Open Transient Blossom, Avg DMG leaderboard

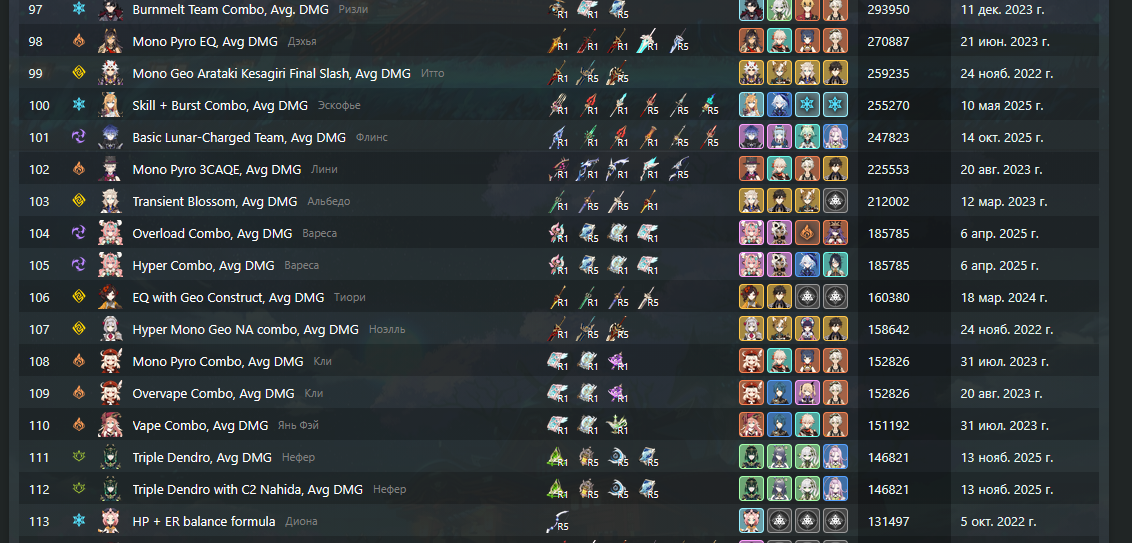(x=215, y=201)
